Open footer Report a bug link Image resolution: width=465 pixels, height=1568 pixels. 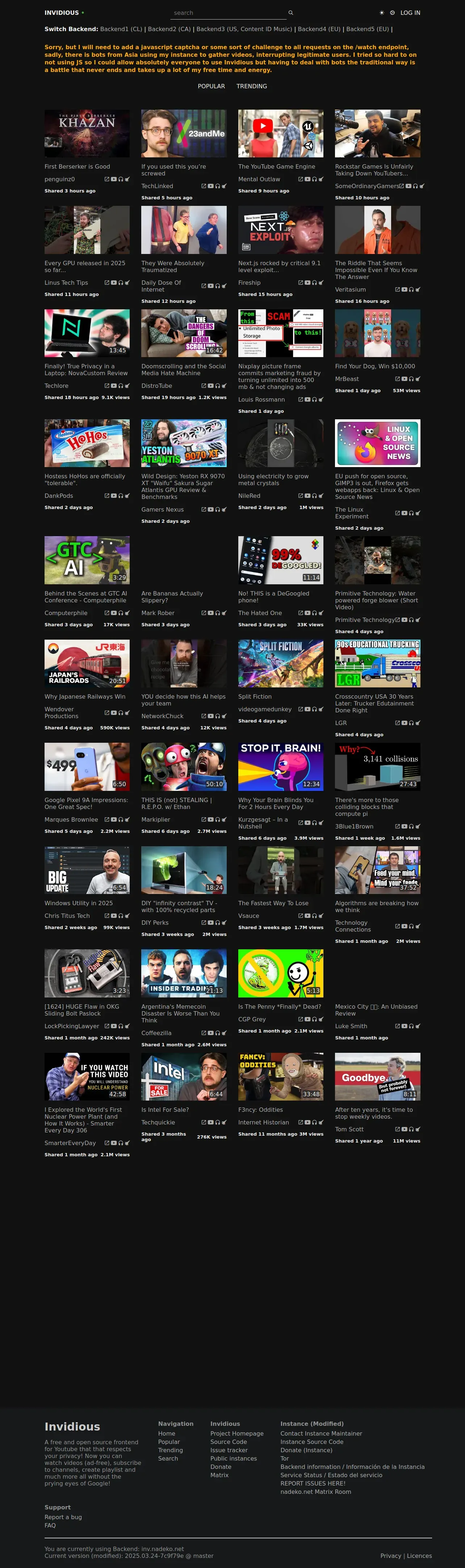(63, 1517)
